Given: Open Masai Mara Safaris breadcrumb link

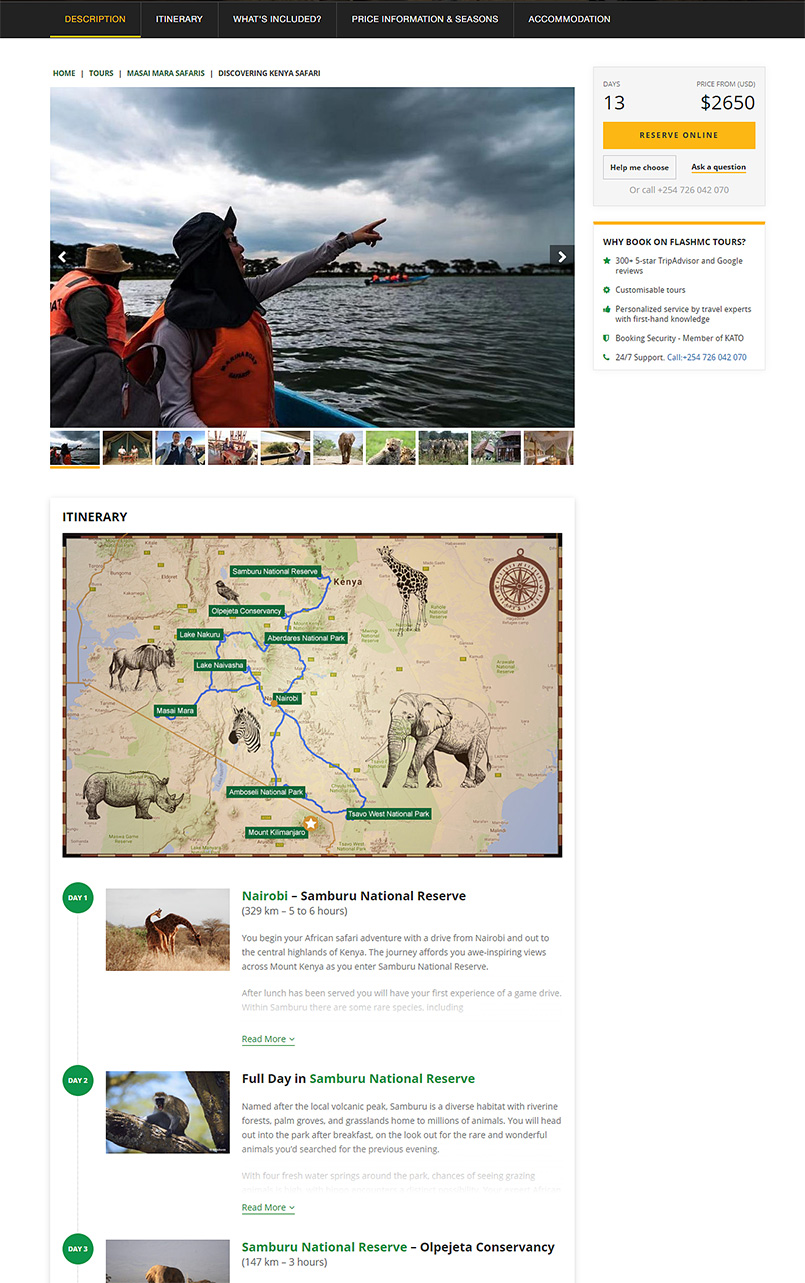Looking at the screenshot, I should click(x=166, y=73).
